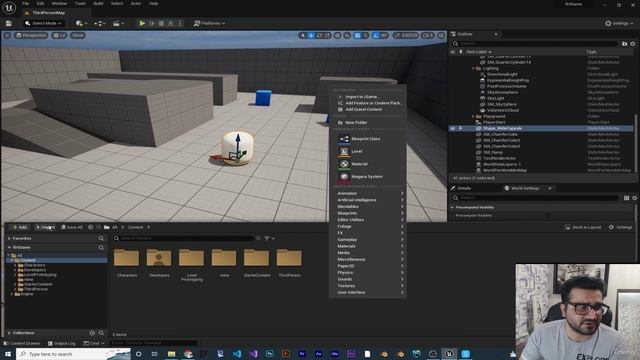Toggle grid snapping in viewport

(358, 36)
